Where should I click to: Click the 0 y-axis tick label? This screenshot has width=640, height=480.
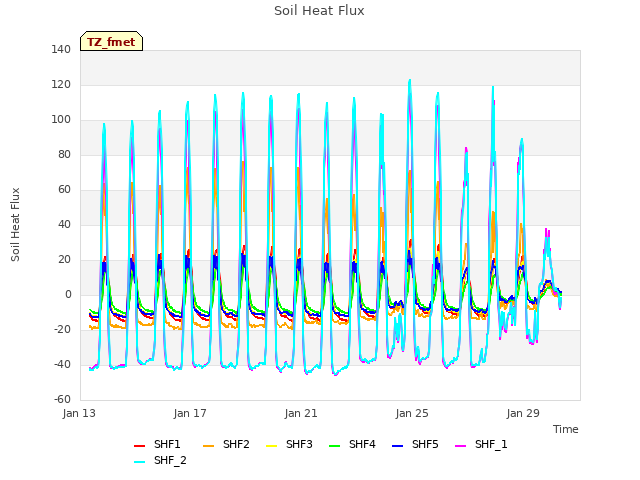(68, 295)
